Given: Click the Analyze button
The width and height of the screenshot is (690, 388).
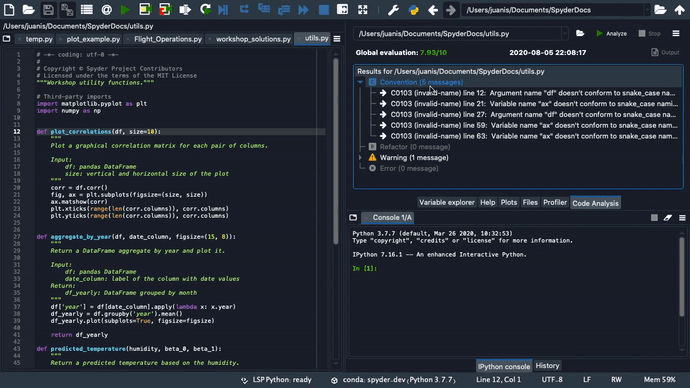Looking at the screenshot, I should tap(611, 33).
